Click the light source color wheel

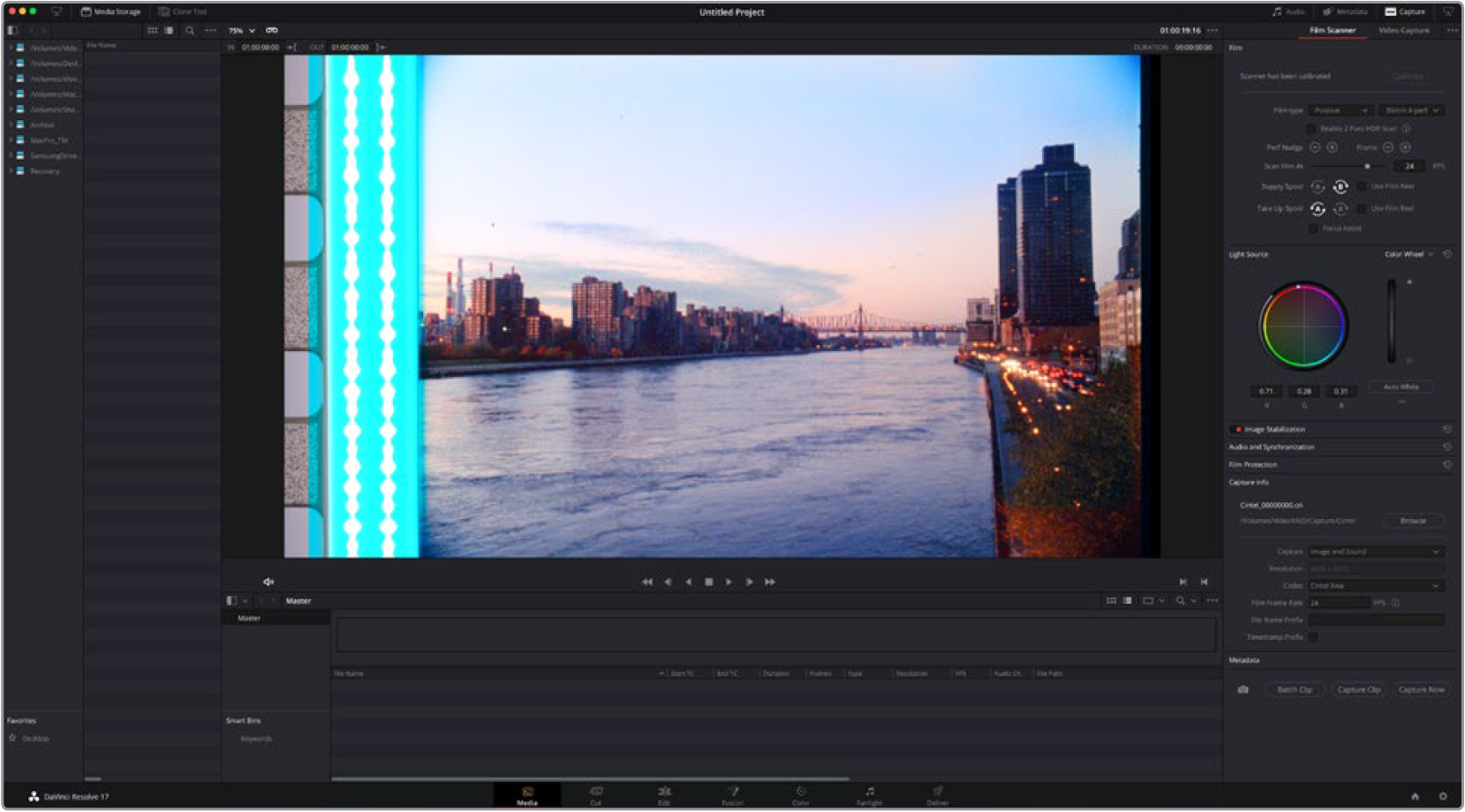[x=1303, y=326]
